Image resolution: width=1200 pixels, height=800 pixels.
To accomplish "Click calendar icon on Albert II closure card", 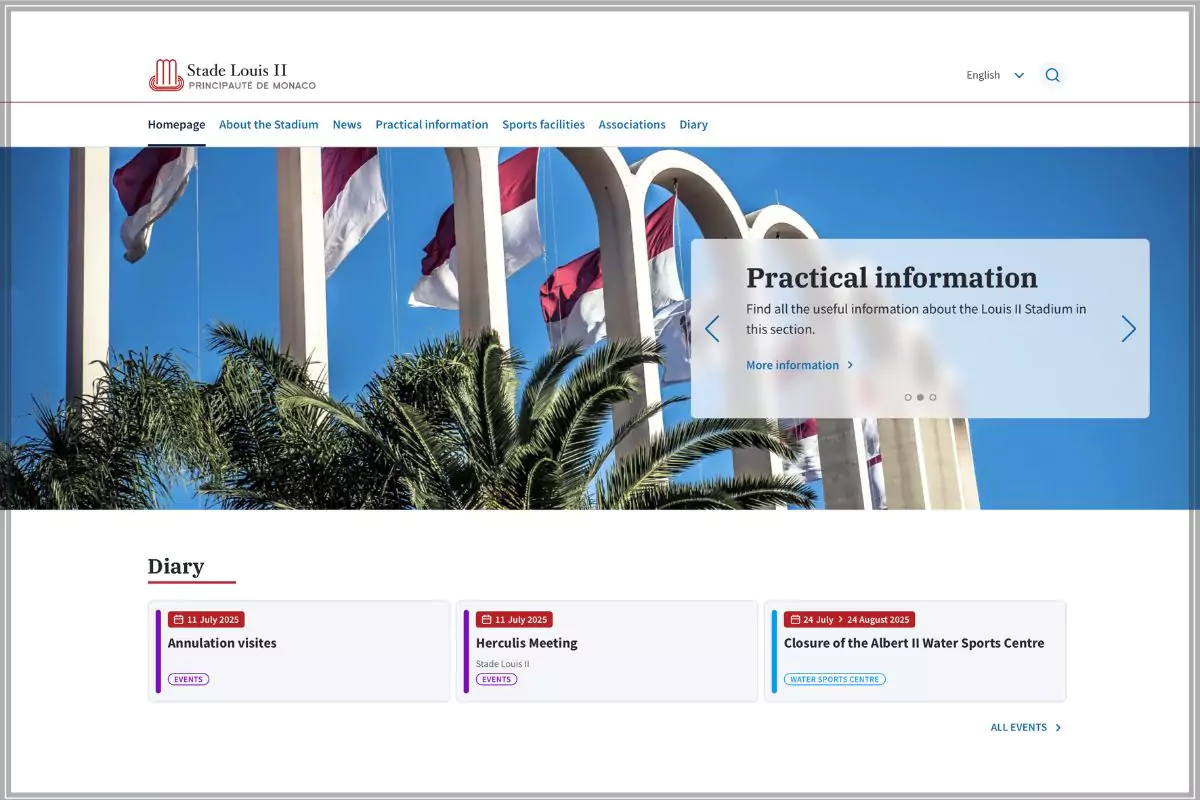I will coord(795,620).
